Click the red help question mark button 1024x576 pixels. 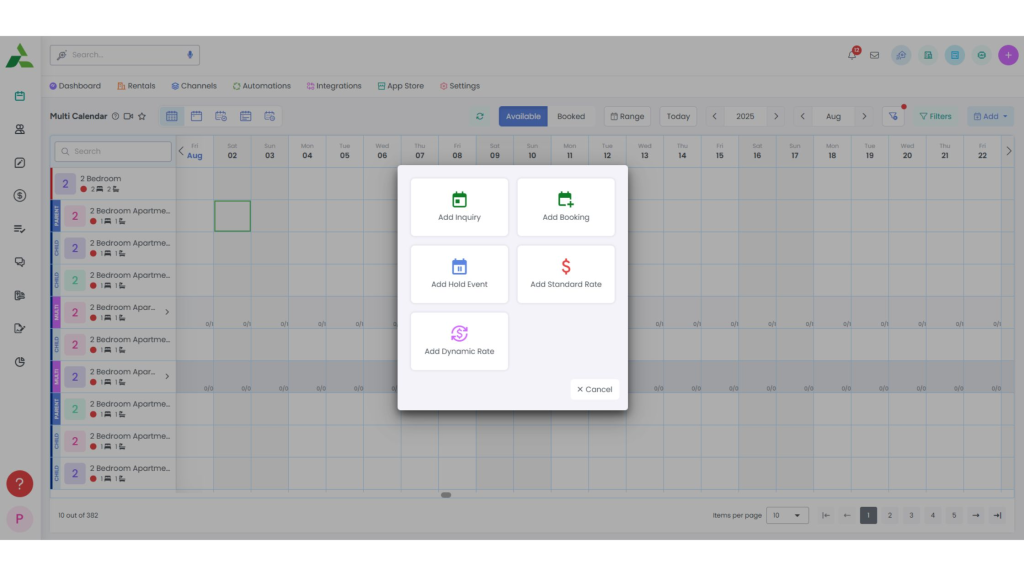pos(20,484)
